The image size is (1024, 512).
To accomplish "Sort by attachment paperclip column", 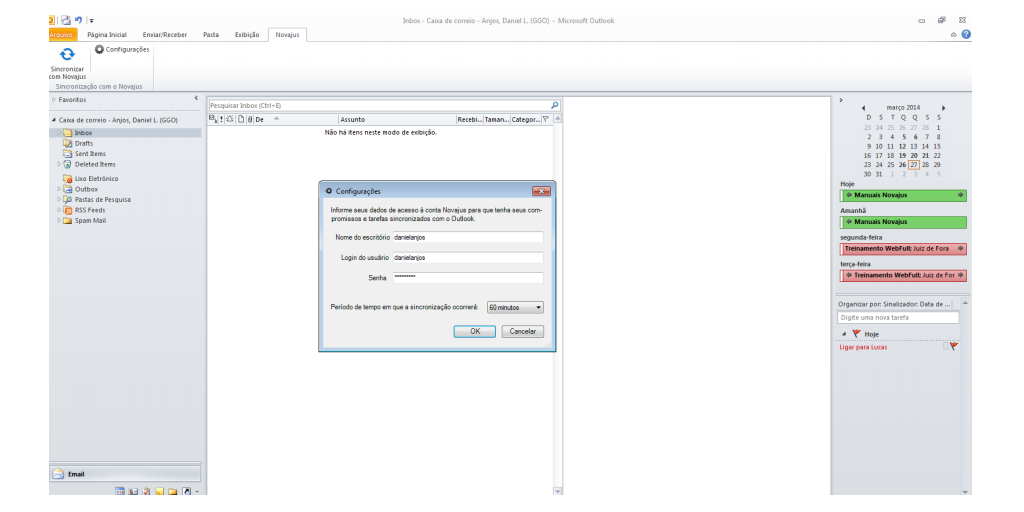I will coord(249,120).
